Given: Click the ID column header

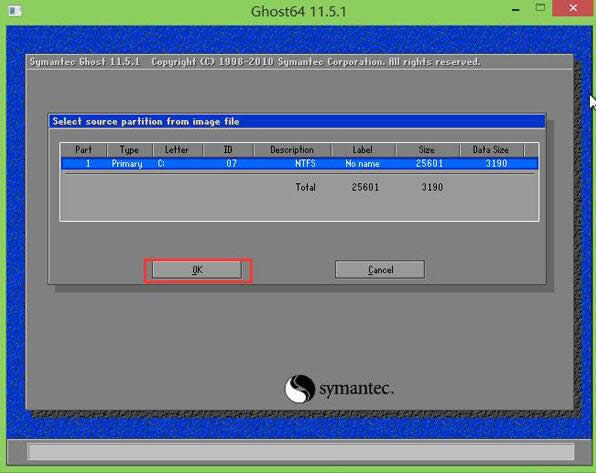Looking at the screenshot, I should [228, 150].
